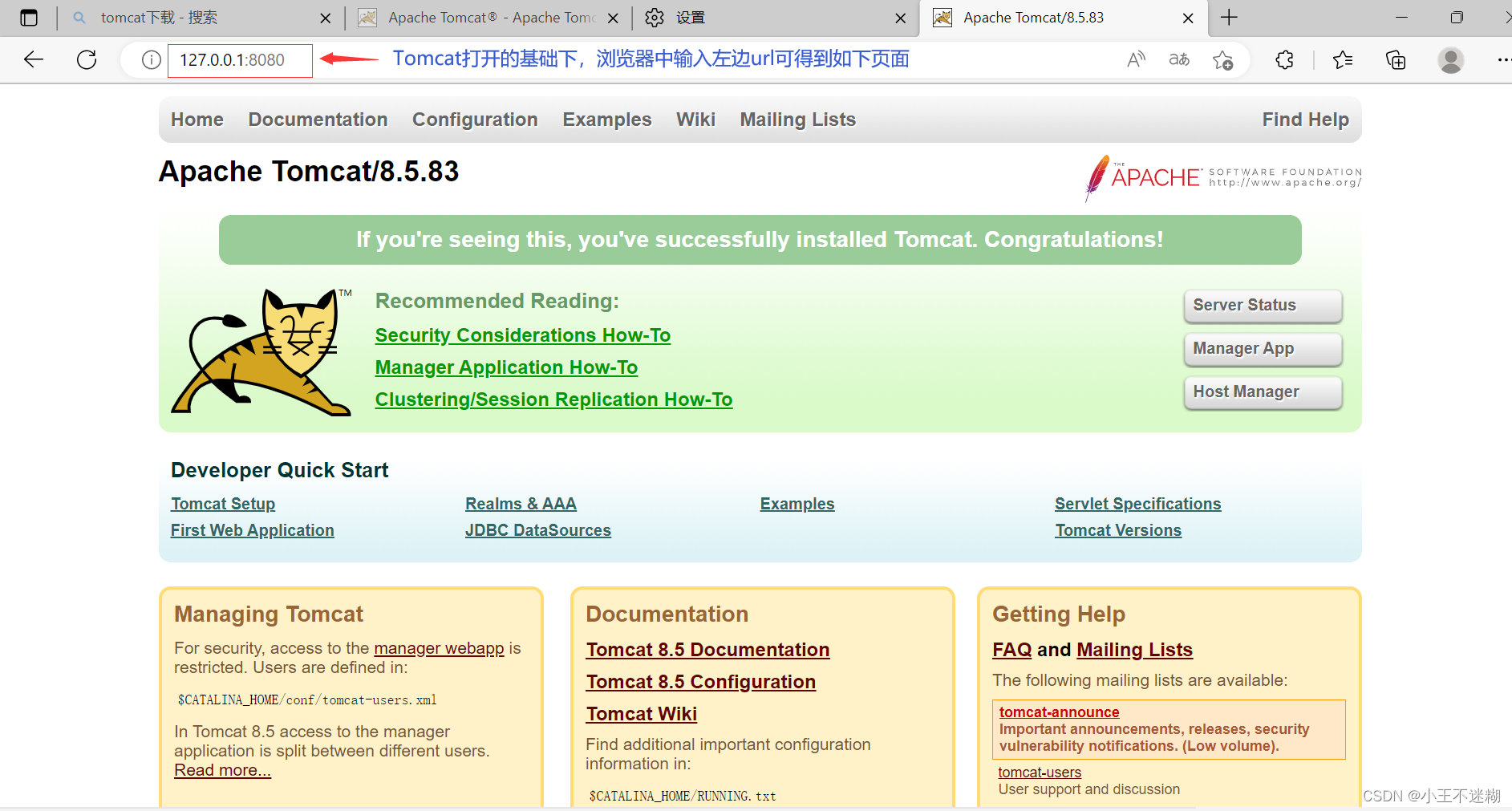Image resolution: width=1512 pixels, height=811 pixels.
Task: Open Wiki in the navigation bar
Action: pos(695,120)
